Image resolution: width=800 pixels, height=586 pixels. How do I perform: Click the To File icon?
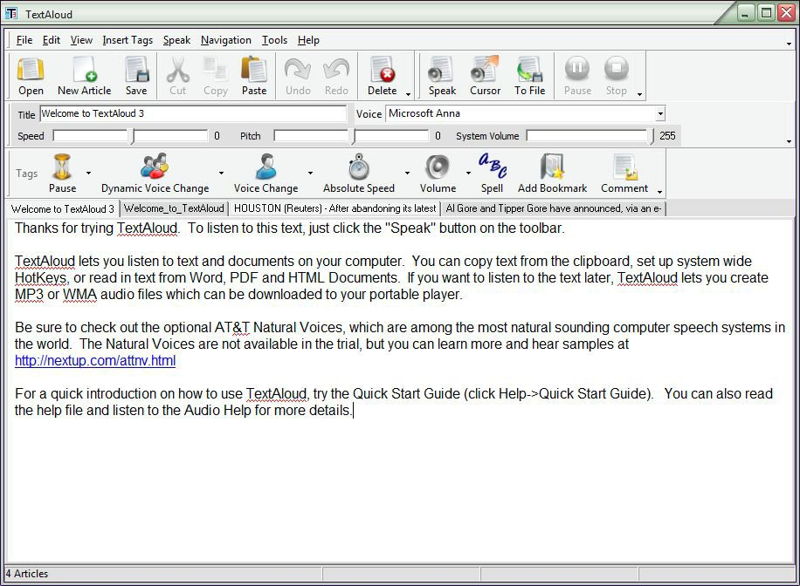tap(530, 76)
